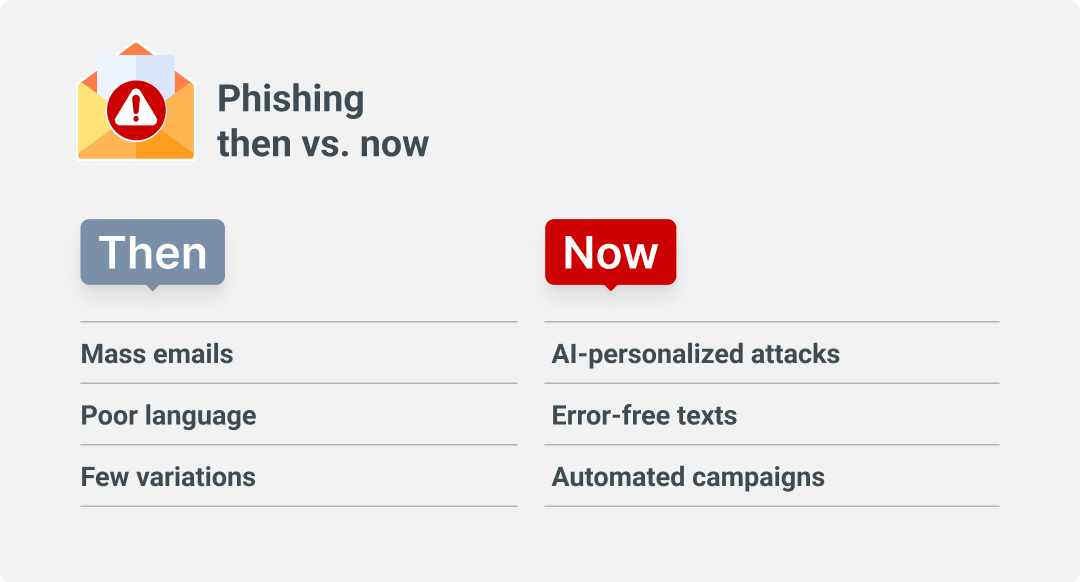Select the gray "Then" label badge

pos(152,252)
